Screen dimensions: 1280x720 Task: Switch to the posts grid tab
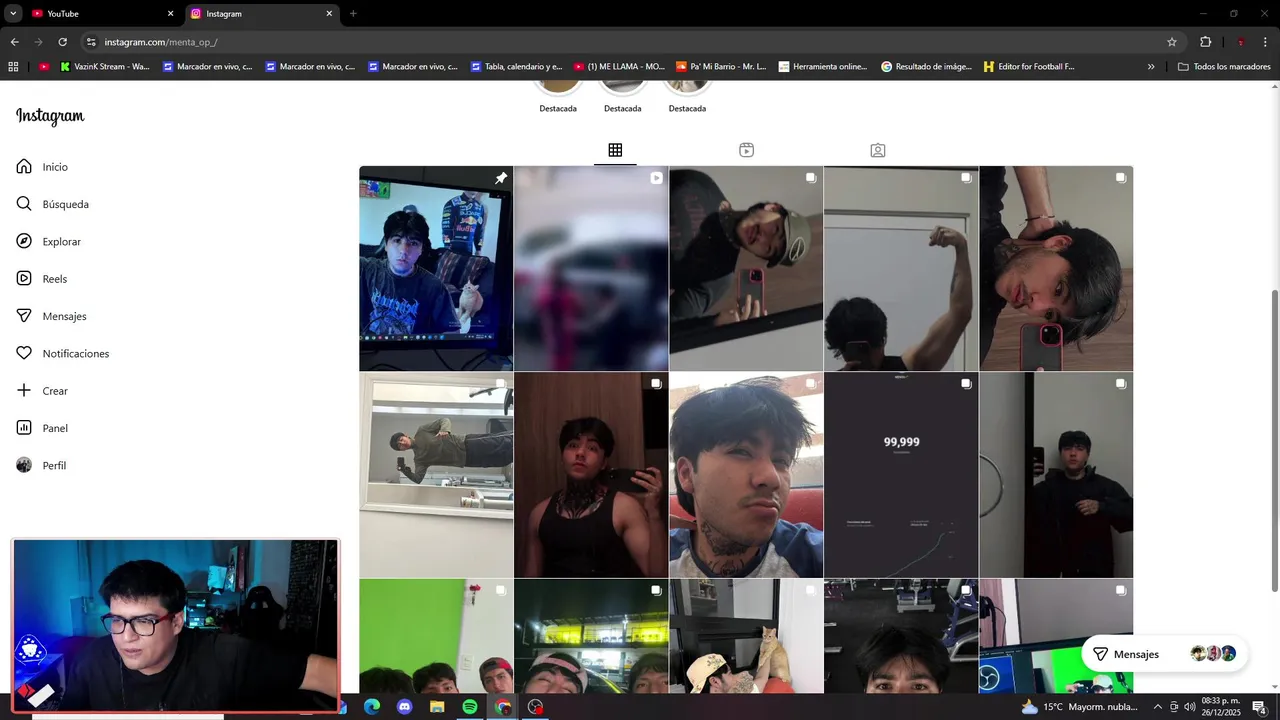coord(615,150)
